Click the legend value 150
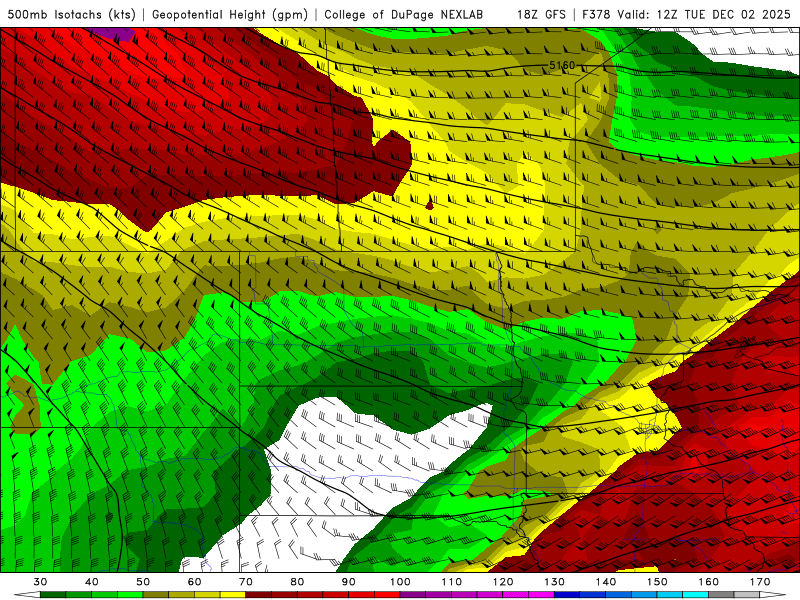The image size is (800, 600). click(657, 582)
